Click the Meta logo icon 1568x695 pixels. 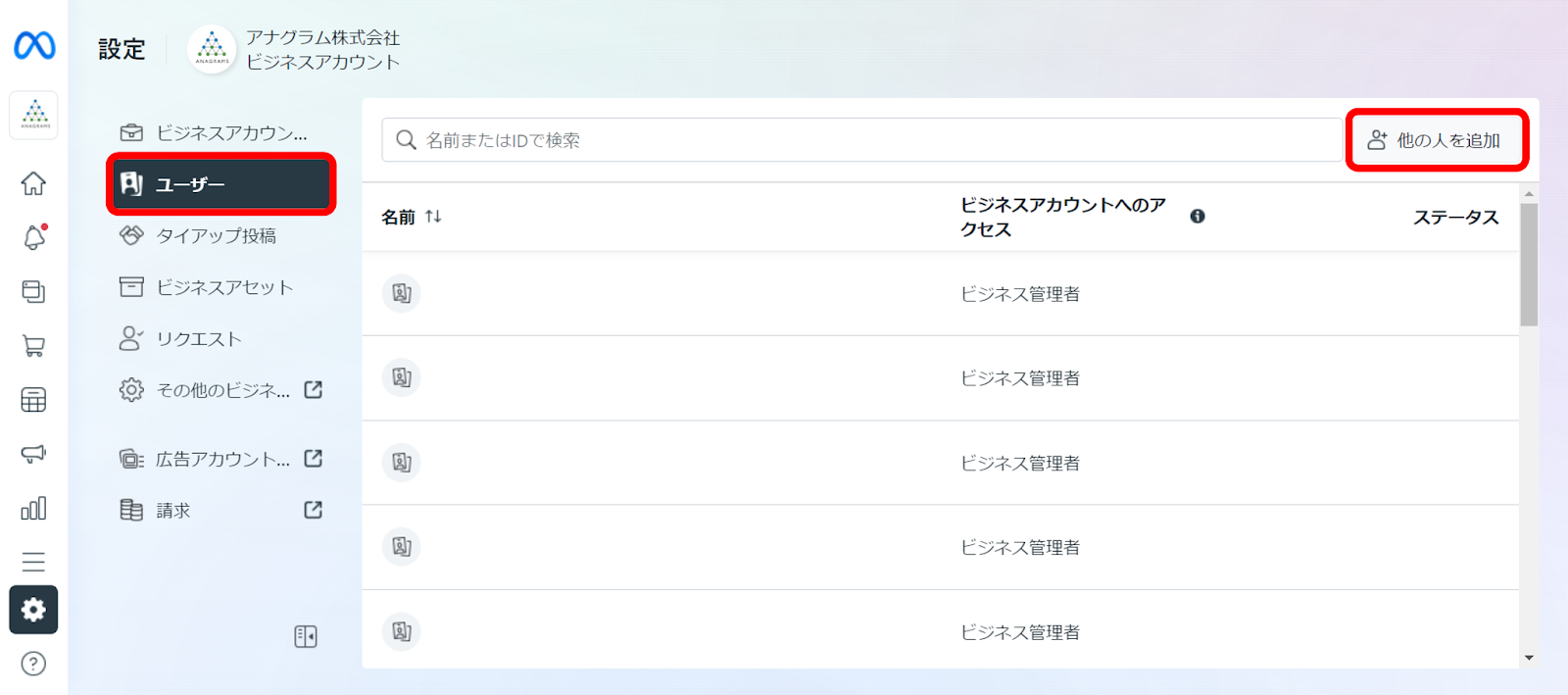34,45
